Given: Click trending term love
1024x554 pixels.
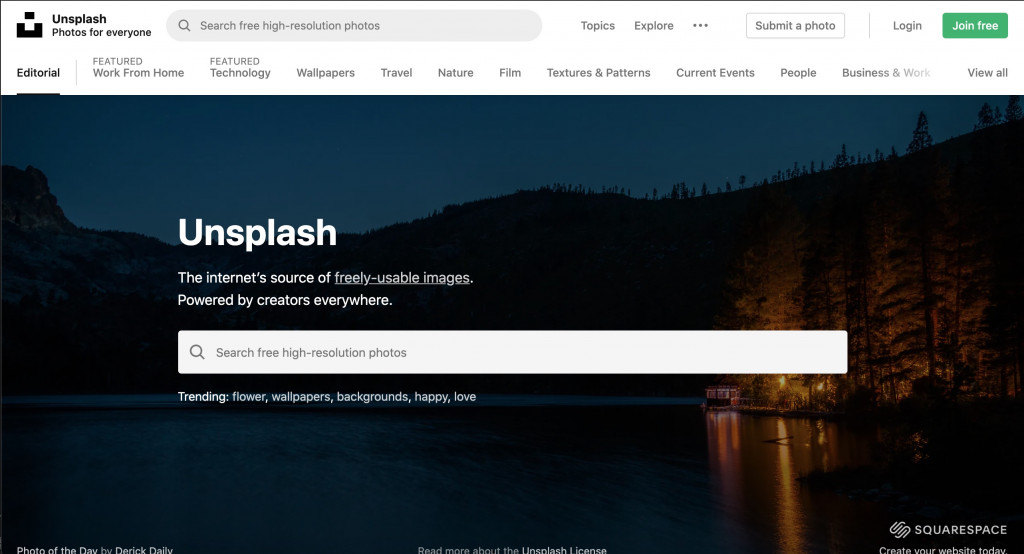Looking at the screenshot, I should (x=465, y=397).
